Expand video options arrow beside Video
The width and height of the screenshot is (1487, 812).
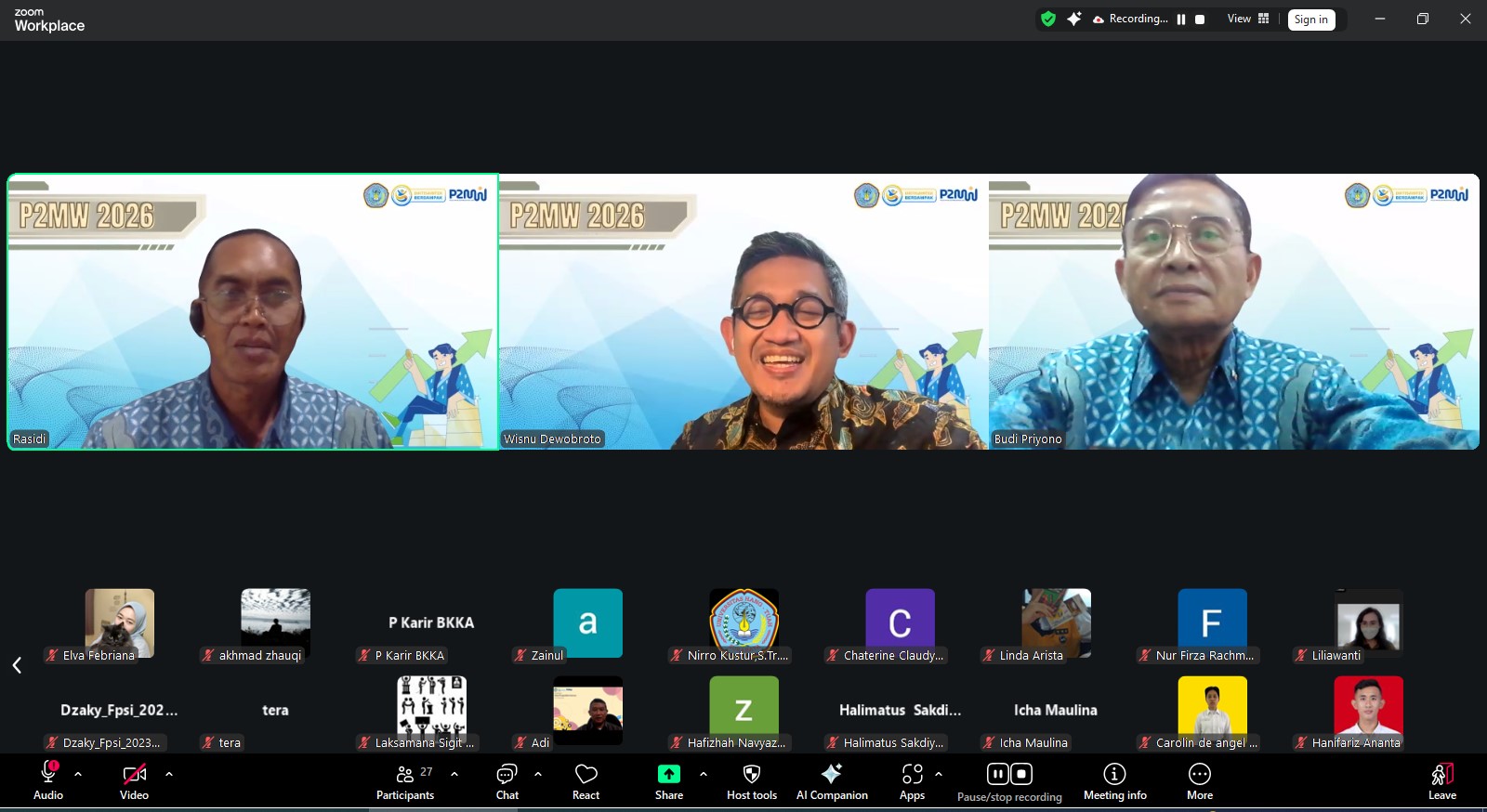pos(168,774)
